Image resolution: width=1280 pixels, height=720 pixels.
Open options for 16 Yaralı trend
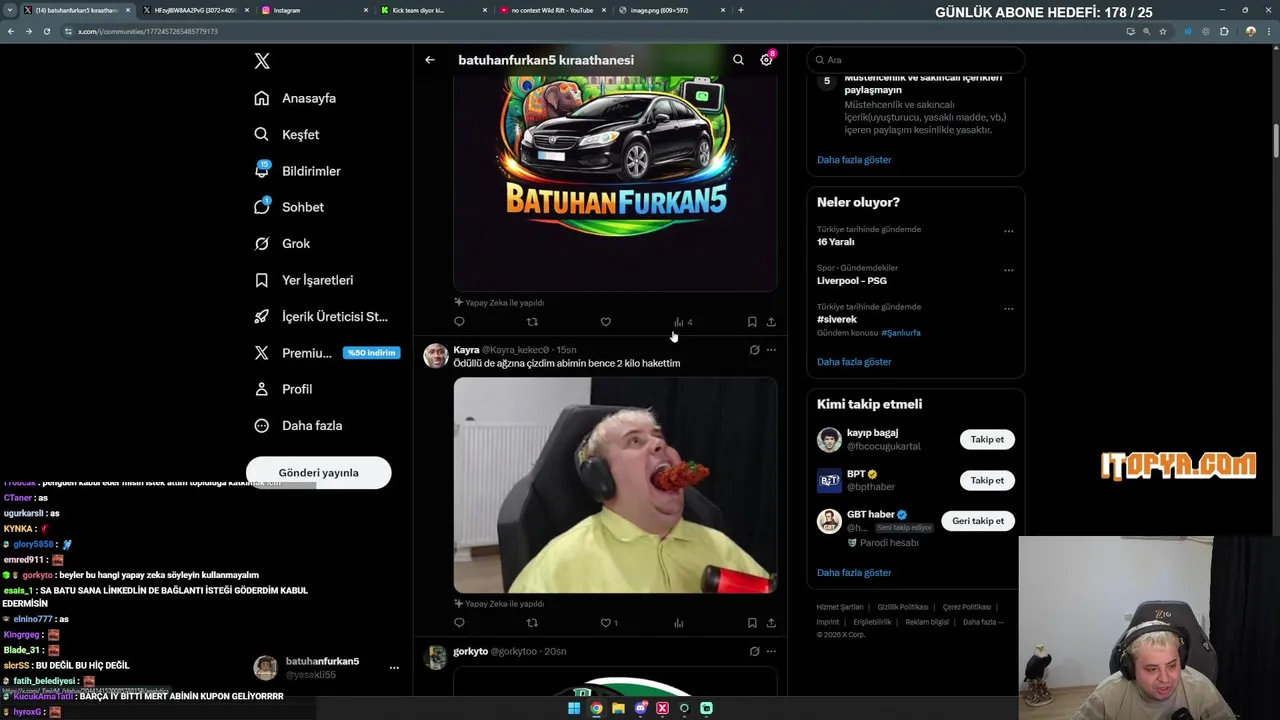point(1008,231)
